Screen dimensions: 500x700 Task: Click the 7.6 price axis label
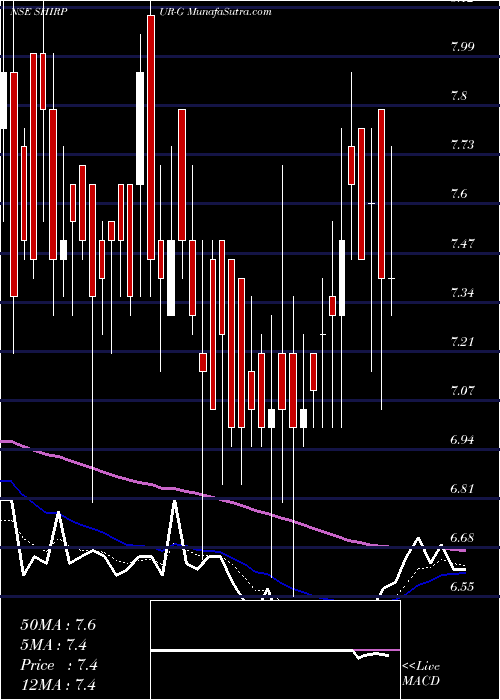click(x=461, y=194)
